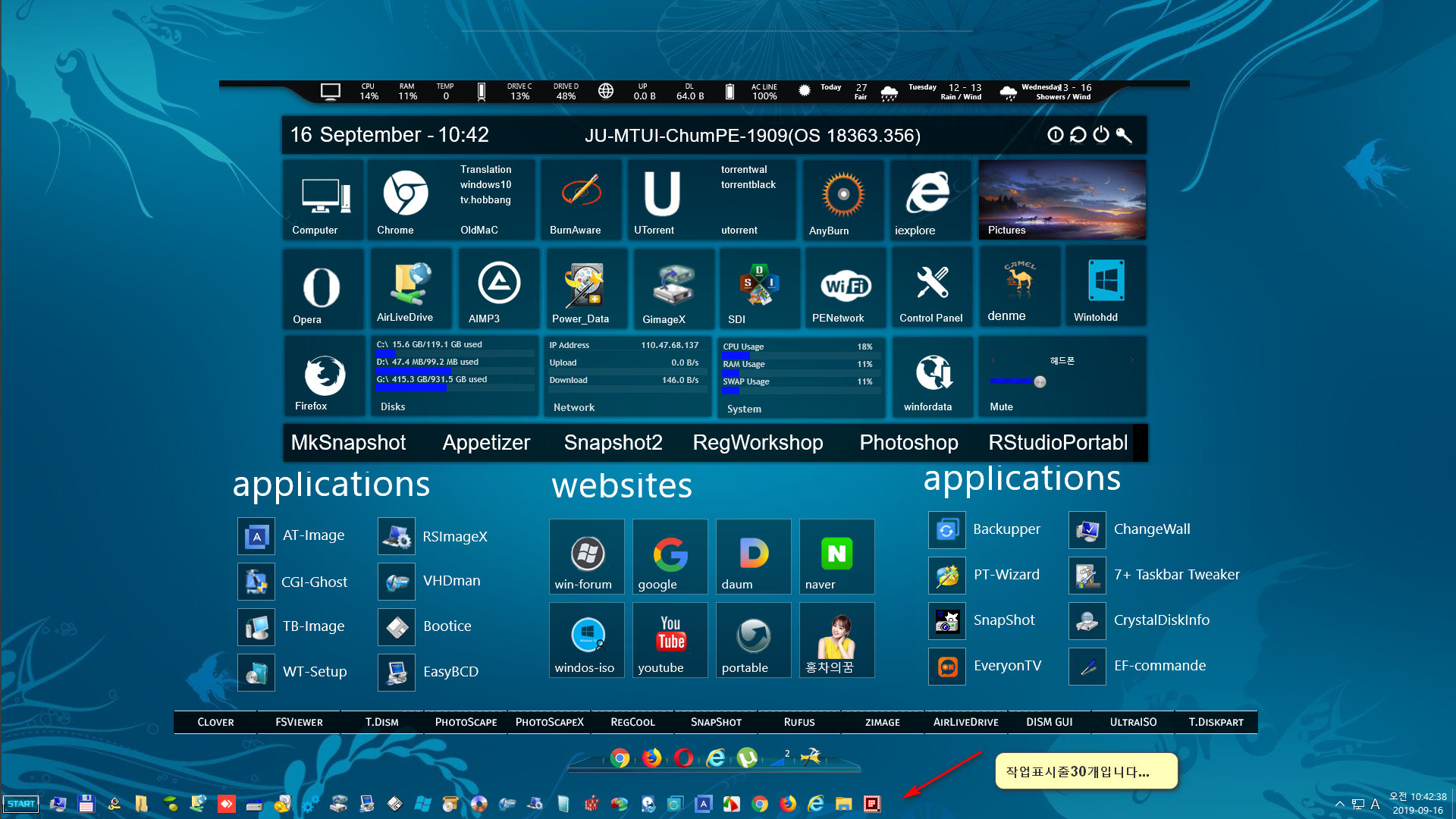Select FSVIEWER in bottom menu bar
This screenshot has width=1456, height=819.
click(299, 722)
